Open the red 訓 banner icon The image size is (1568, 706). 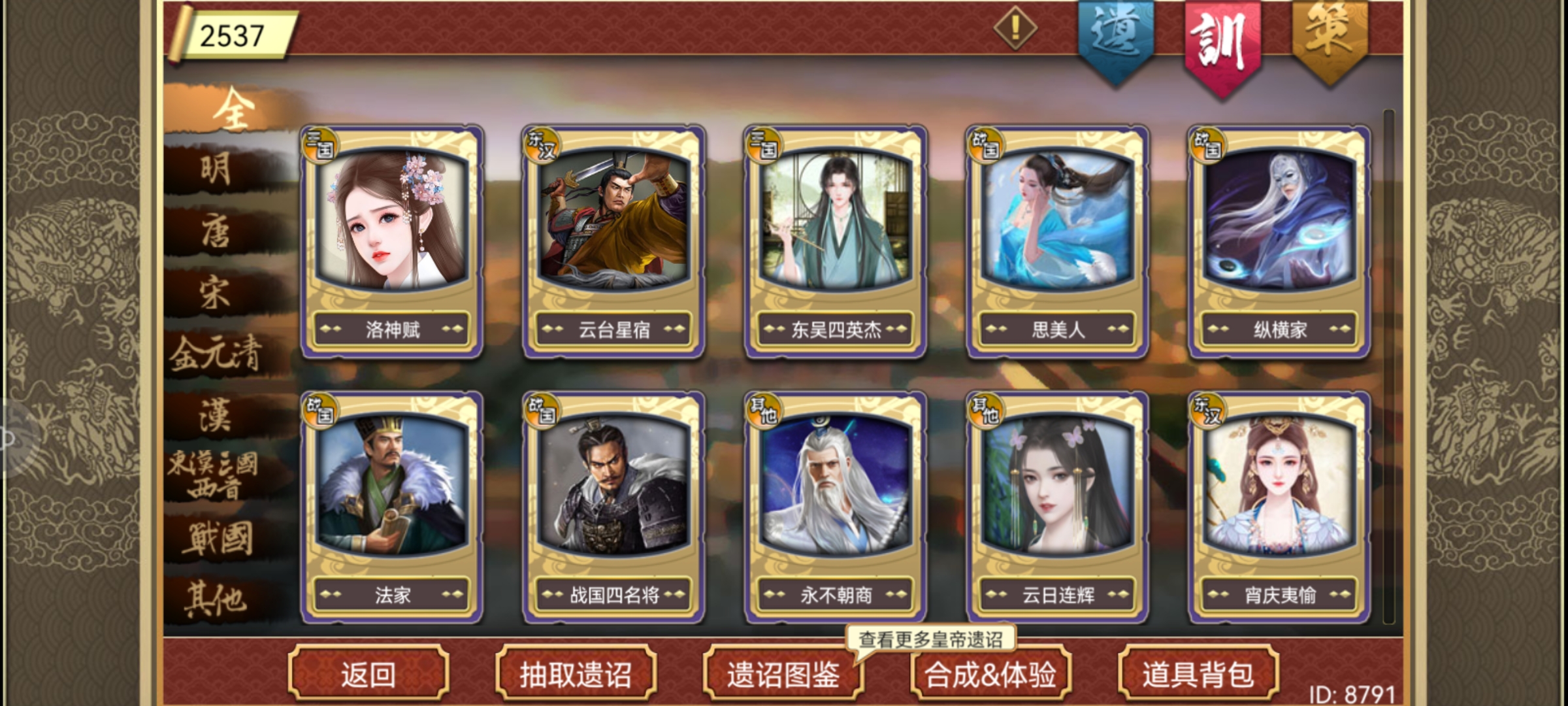[x=1222, y=46]
